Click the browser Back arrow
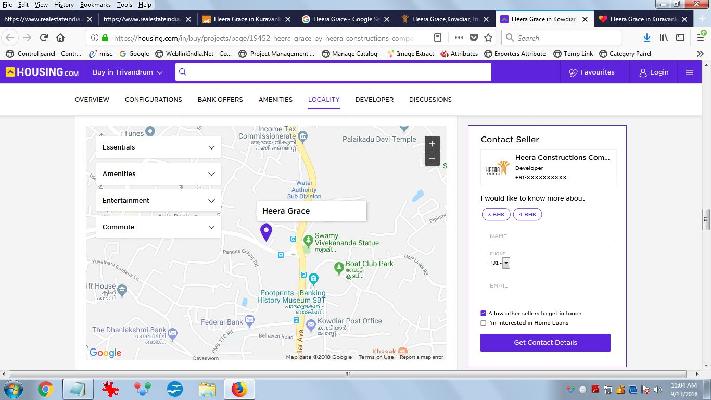Viewport: 711px width, 400px height. (x=10, y=38)
